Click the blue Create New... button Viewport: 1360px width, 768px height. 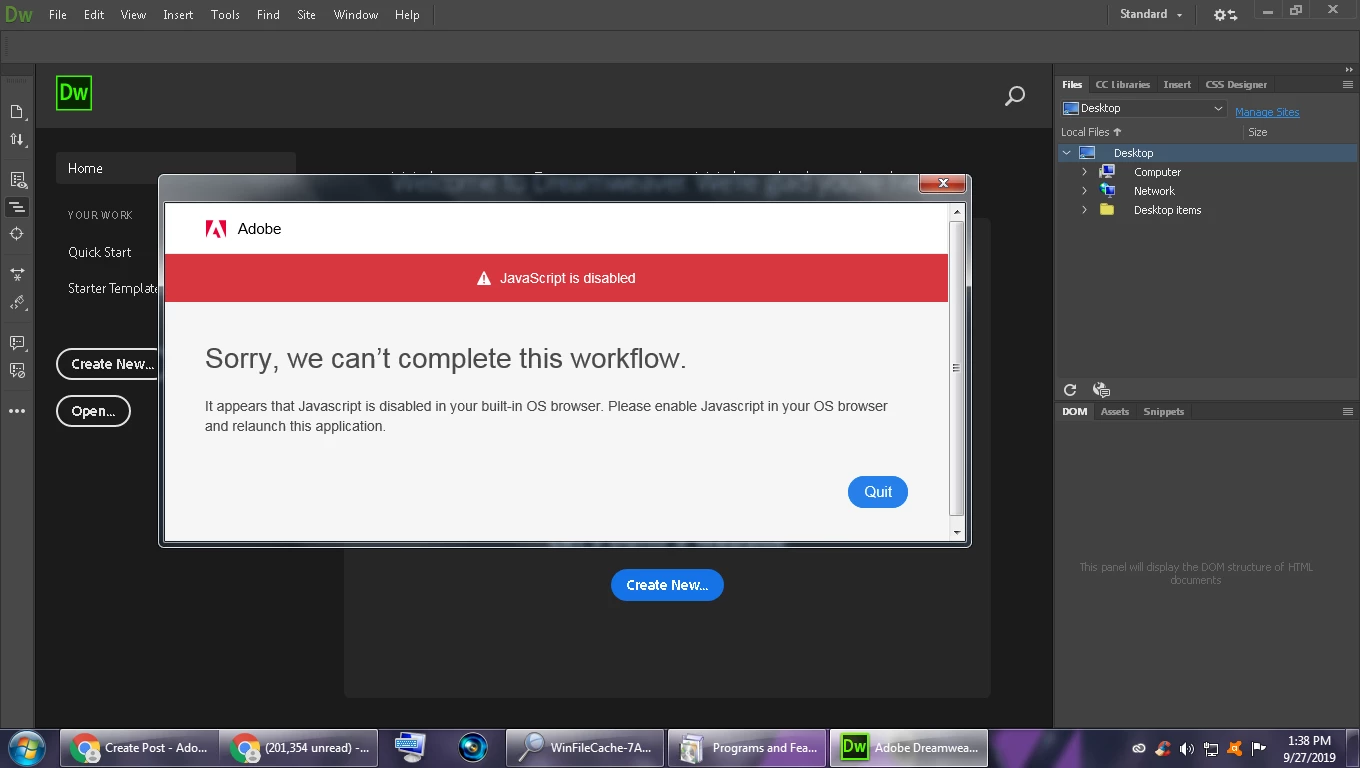667,585
